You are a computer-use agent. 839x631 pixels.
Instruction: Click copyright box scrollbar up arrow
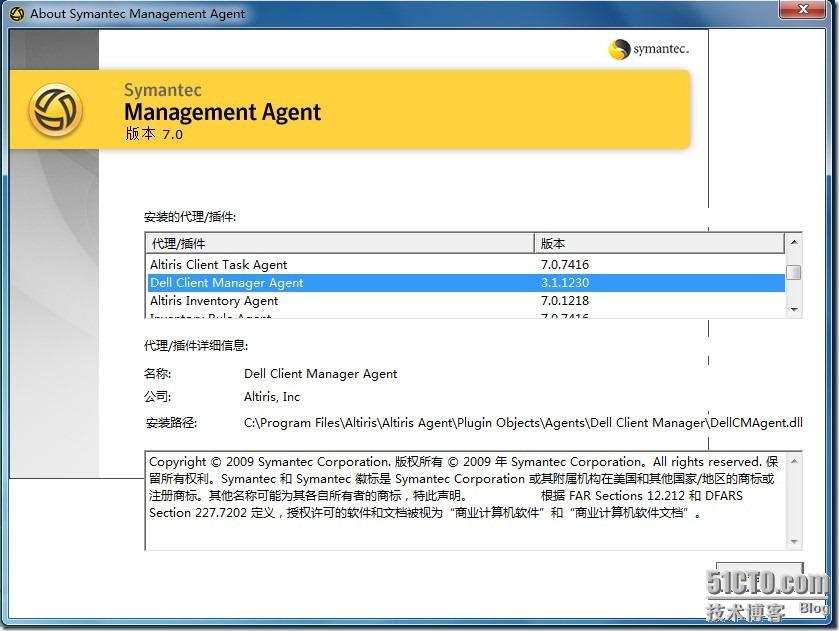(x=794, y=461)
